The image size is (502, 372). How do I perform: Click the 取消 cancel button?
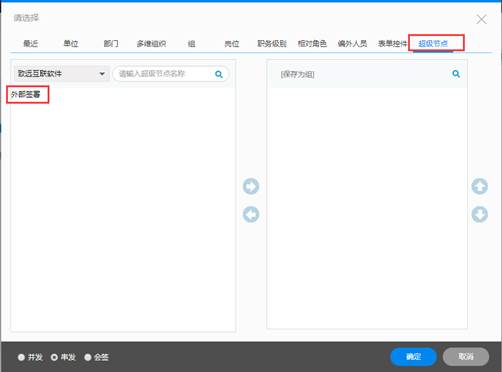tap(466, 357)
